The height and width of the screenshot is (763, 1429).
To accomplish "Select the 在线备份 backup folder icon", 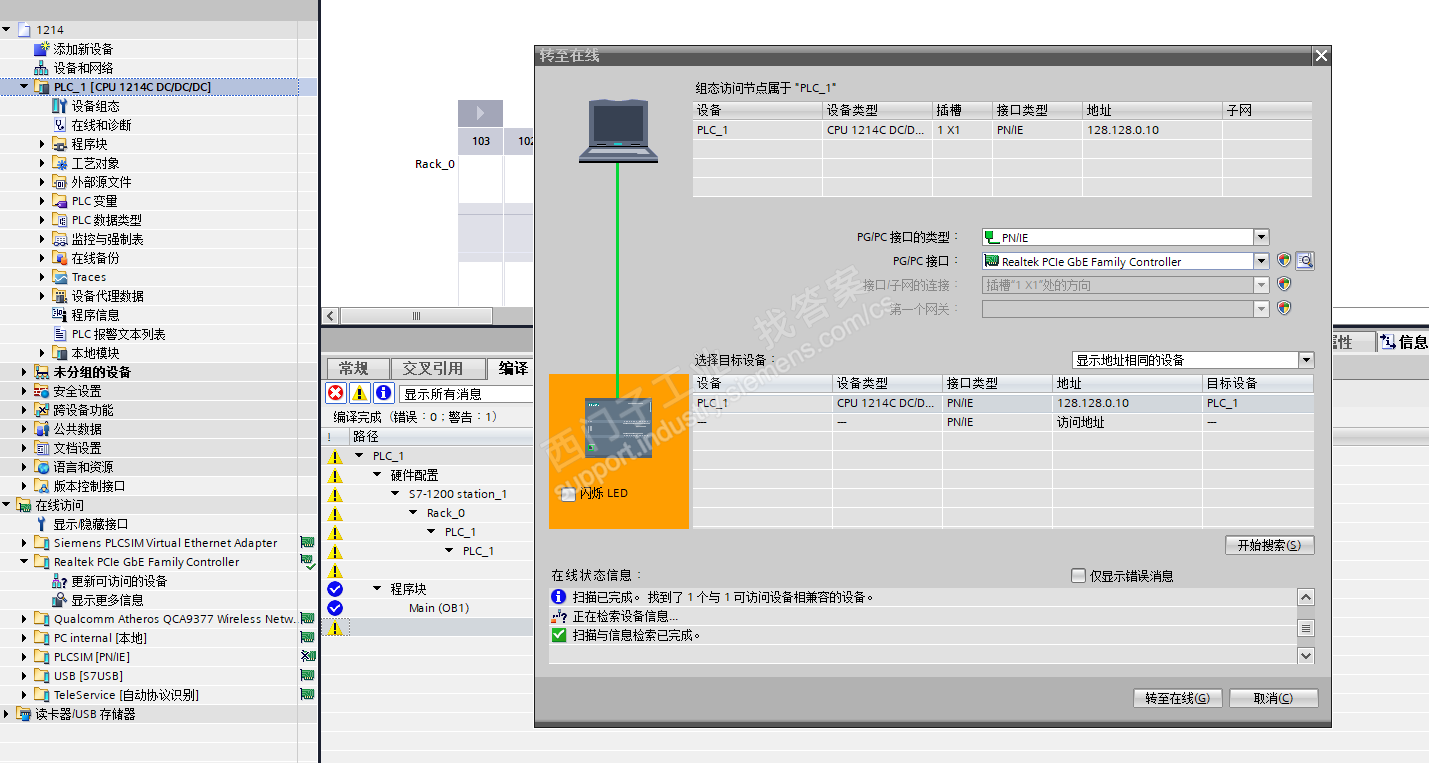I will 59,258.
